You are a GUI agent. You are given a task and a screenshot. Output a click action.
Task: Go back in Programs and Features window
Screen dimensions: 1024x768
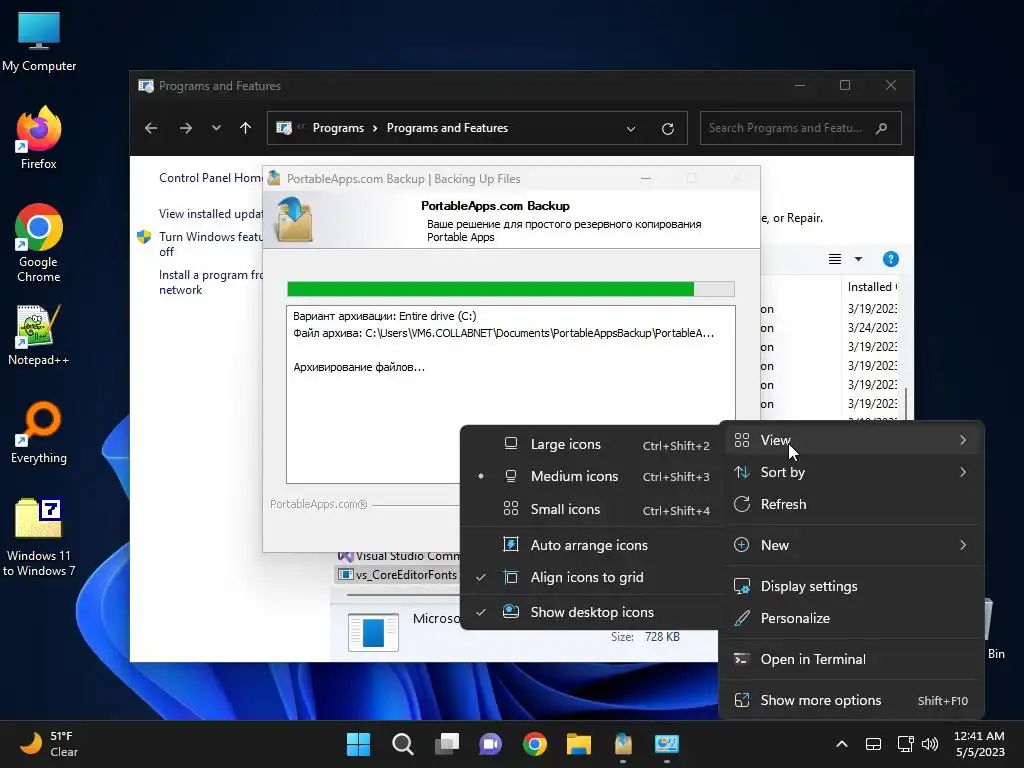click(151, 128)
